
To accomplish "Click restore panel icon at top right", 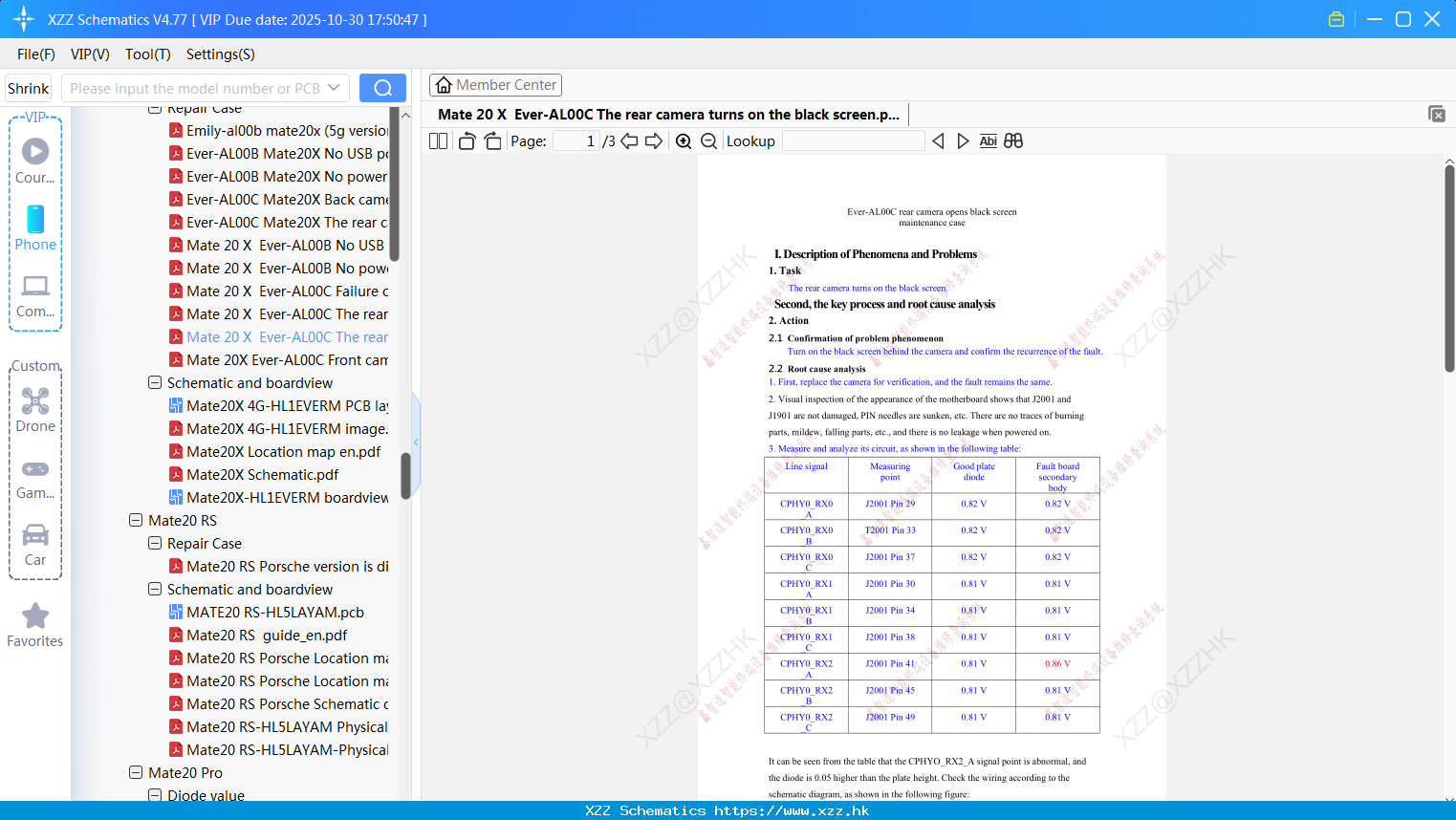I will (1436, 114).
